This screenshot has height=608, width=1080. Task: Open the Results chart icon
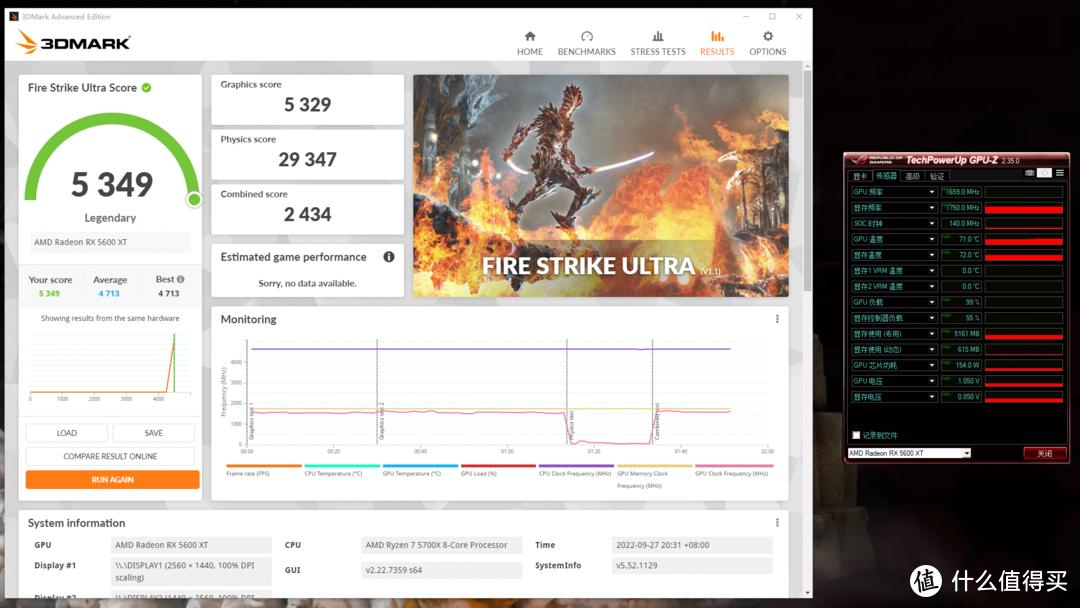[717, 36]
